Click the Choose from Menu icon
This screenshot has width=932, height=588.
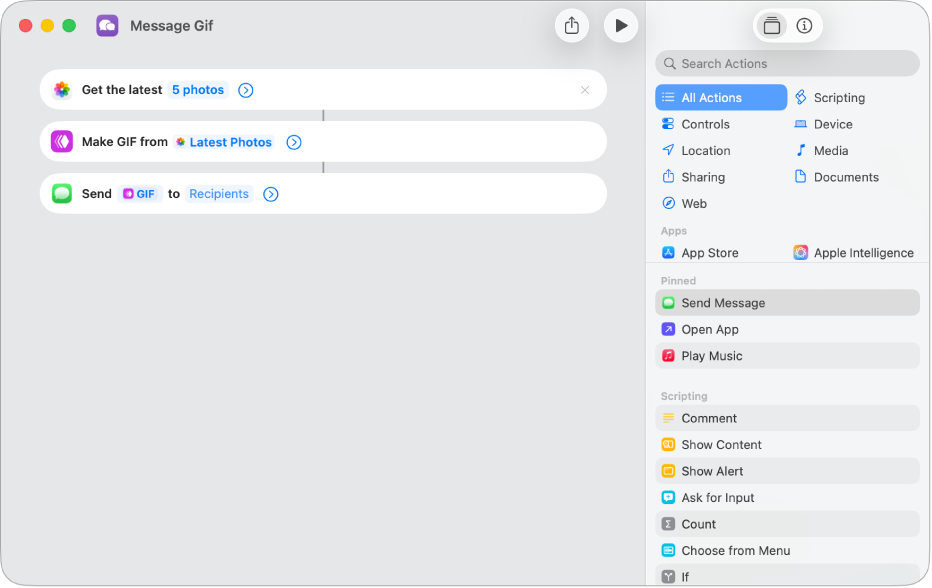point(668,551)
